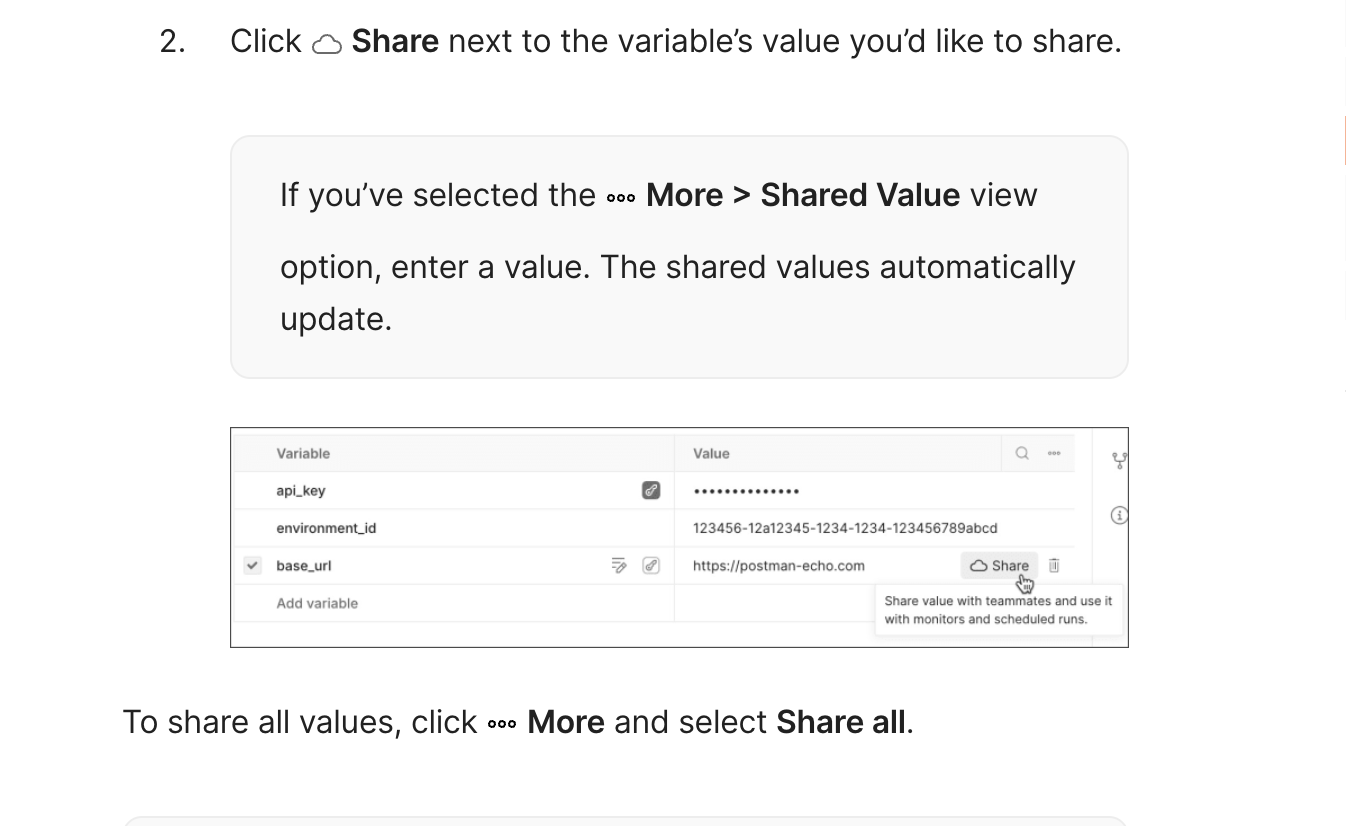1346x826 pixels.
Task: Click the Value column header
Action: pos(711,453)
